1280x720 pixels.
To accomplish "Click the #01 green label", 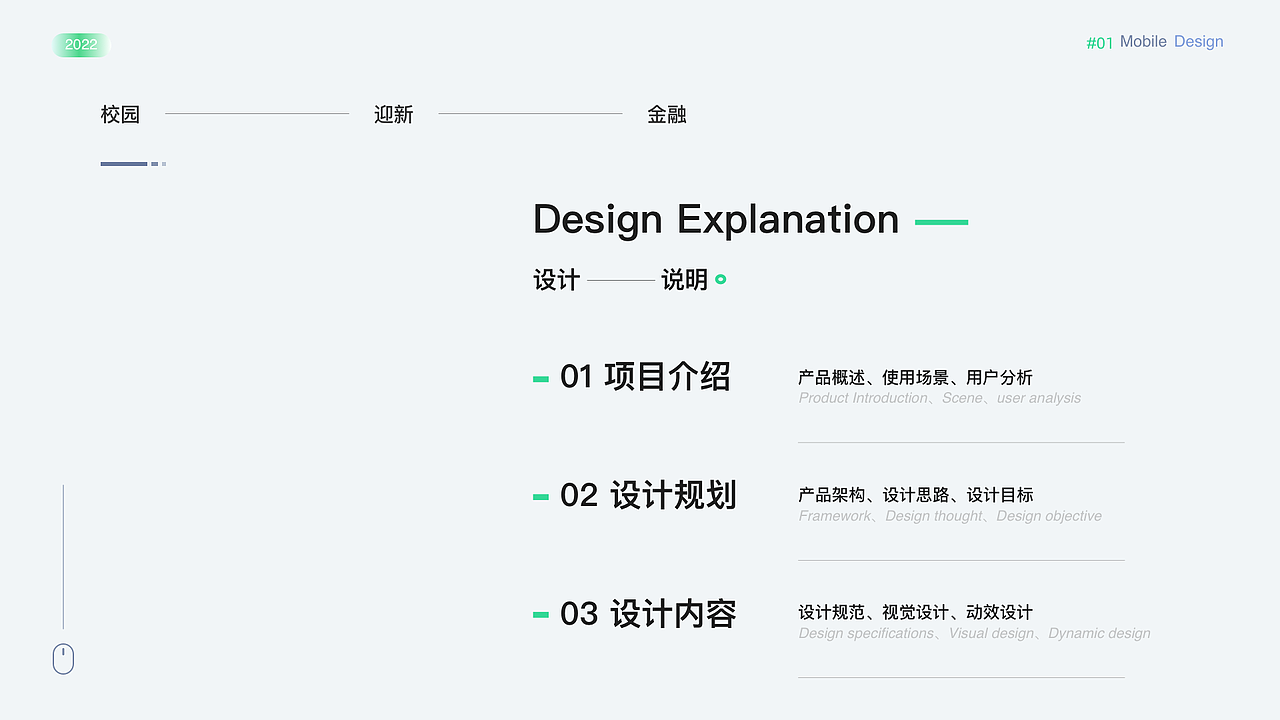I will point(1099,43).
